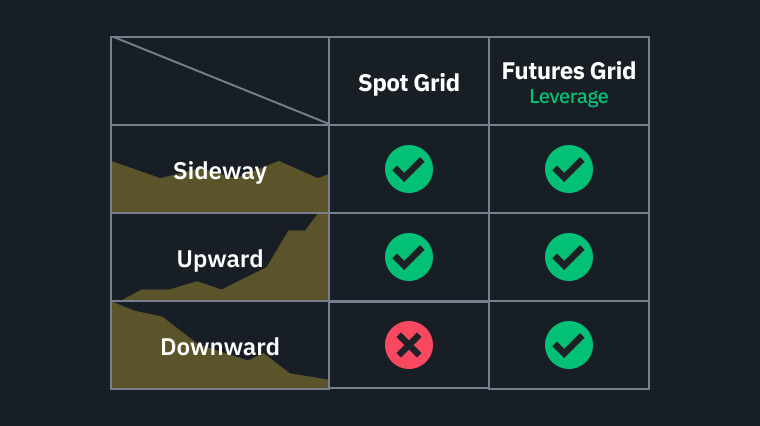
Task: Select the Futures Grid column header
Action: (x=569, y=72)
